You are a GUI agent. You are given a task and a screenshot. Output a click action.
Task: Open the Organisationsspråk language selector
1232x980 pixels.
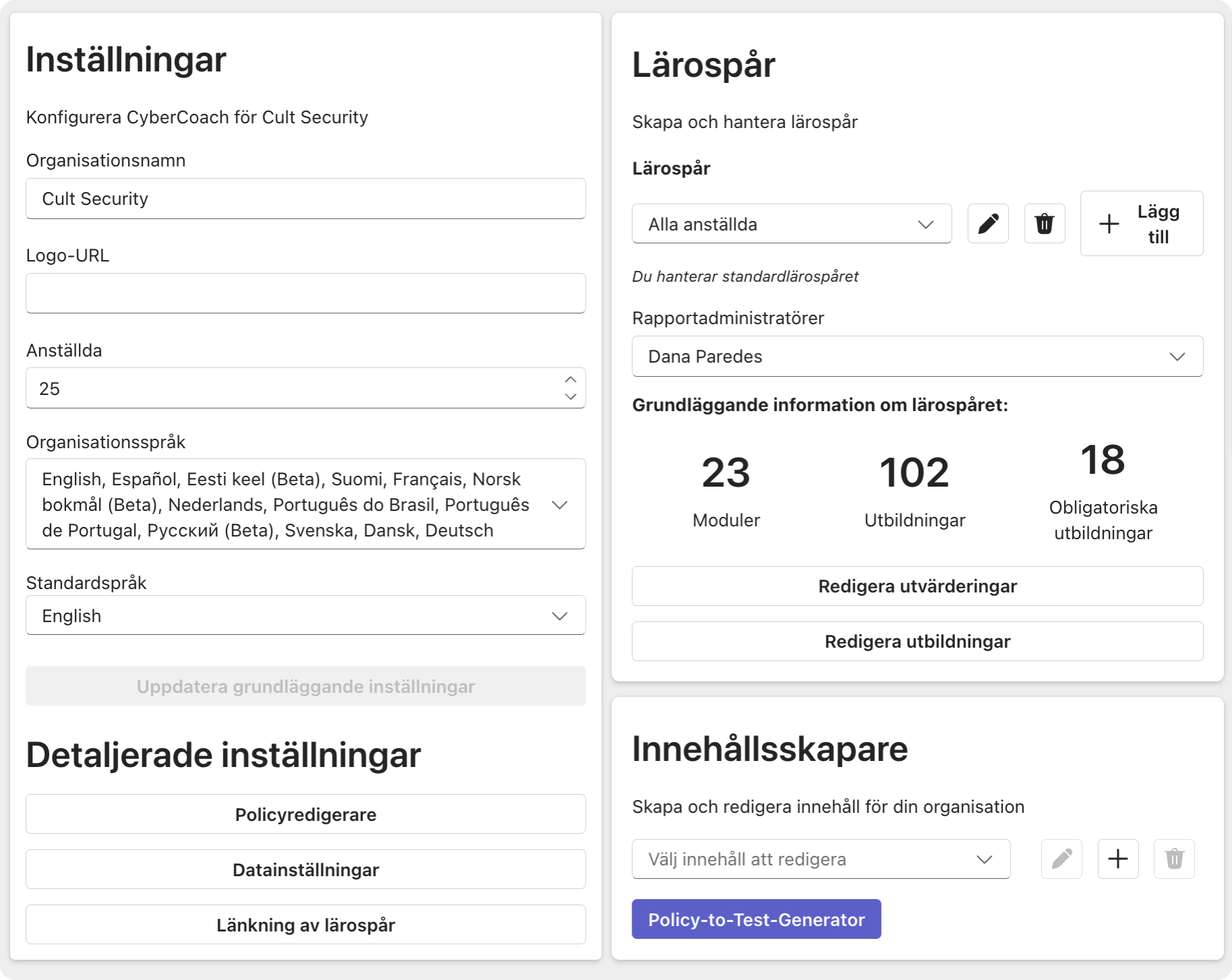(x=305, y=504)
